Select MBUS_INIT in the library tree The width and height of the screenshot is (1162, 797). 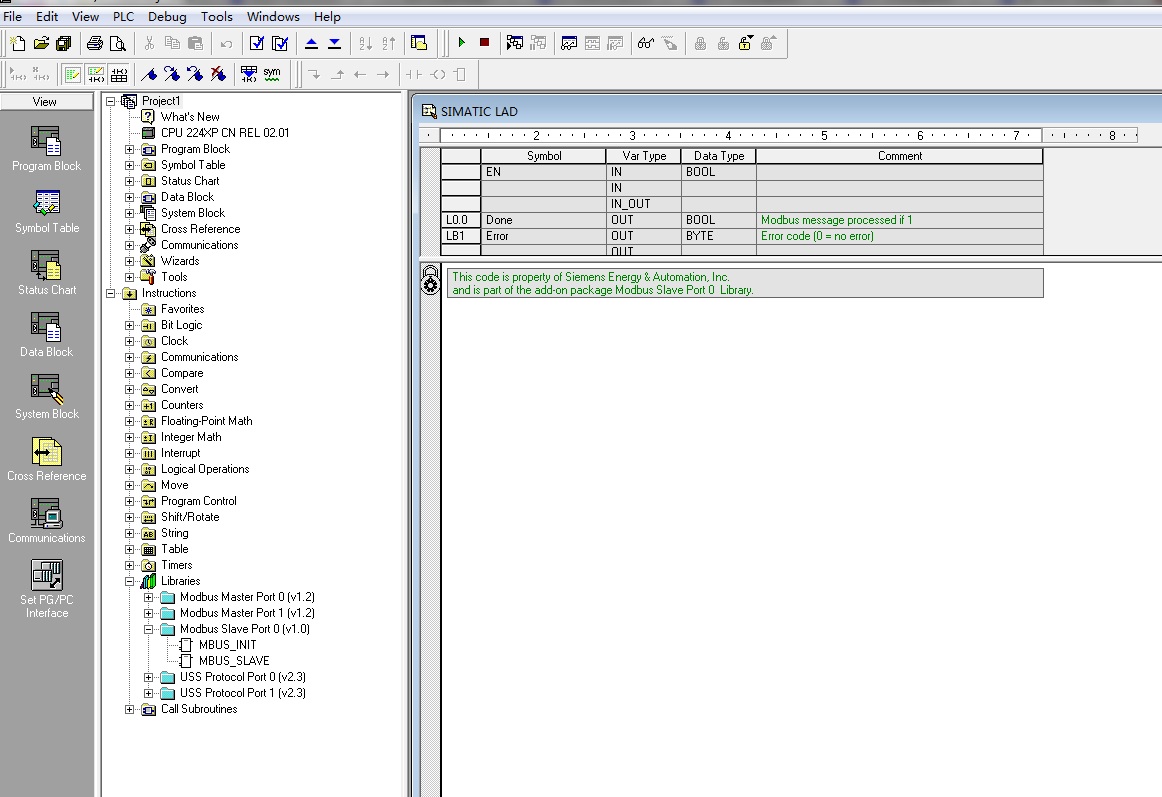[x=227, y=645]
